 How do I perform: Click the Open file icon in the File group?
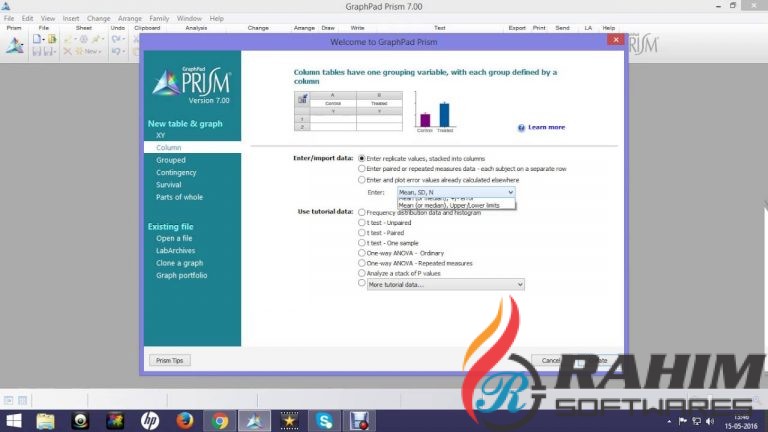tap(52, 39)
